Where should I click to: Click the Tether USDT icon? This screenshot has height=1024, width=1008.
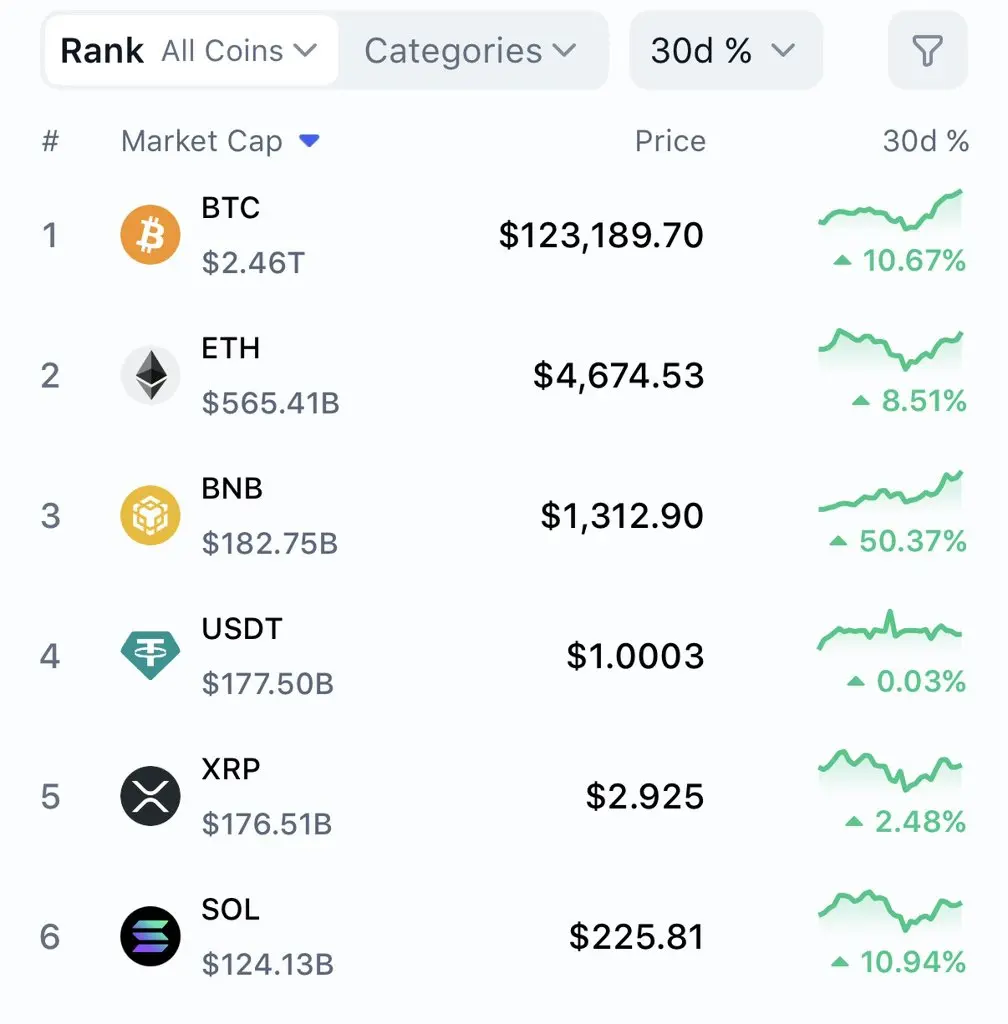tap(150, 655)
